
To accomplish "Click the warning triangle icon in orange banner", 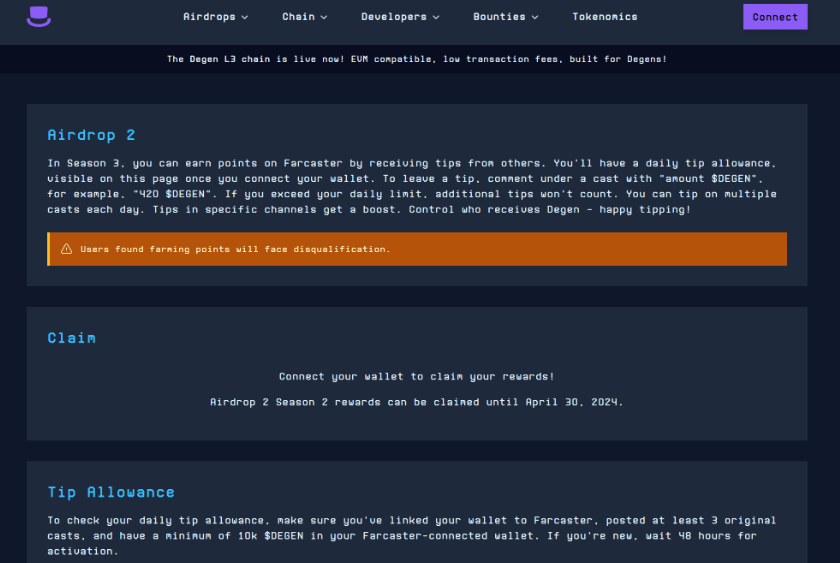I will (x=66, y=249).
